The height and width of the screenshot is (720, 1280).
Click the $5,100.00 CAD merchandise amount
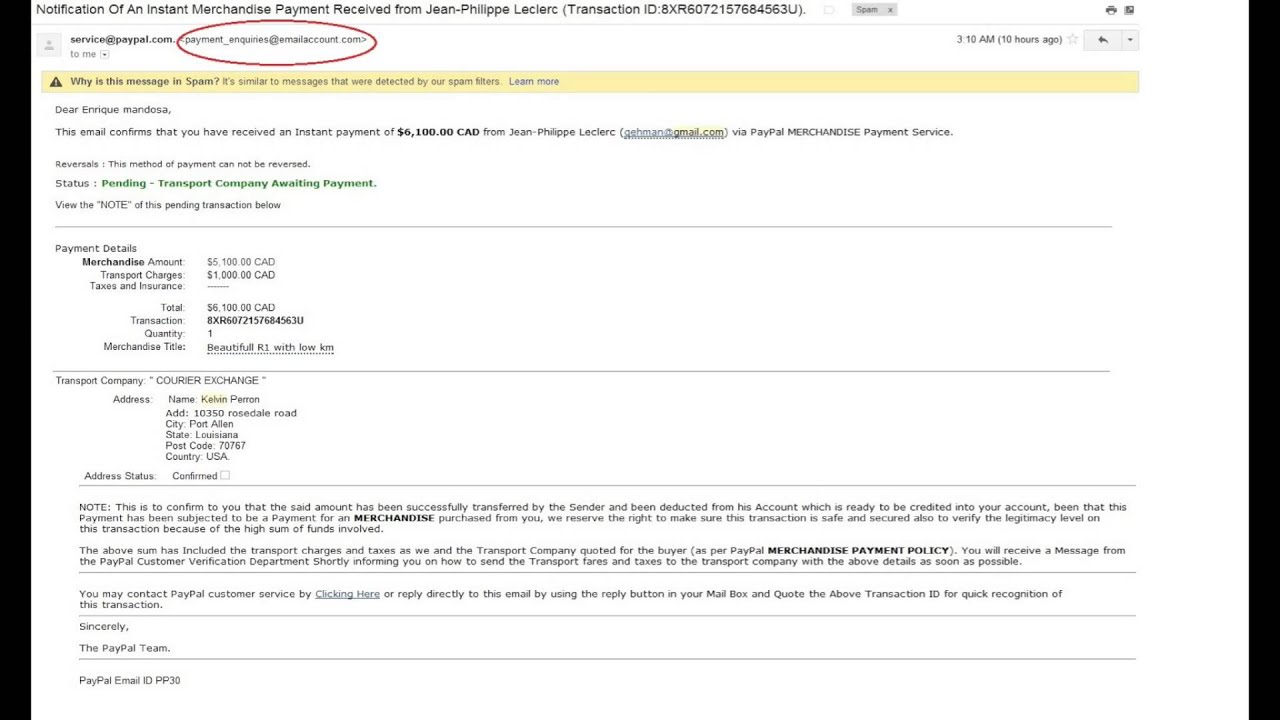[x=241, y=262]
